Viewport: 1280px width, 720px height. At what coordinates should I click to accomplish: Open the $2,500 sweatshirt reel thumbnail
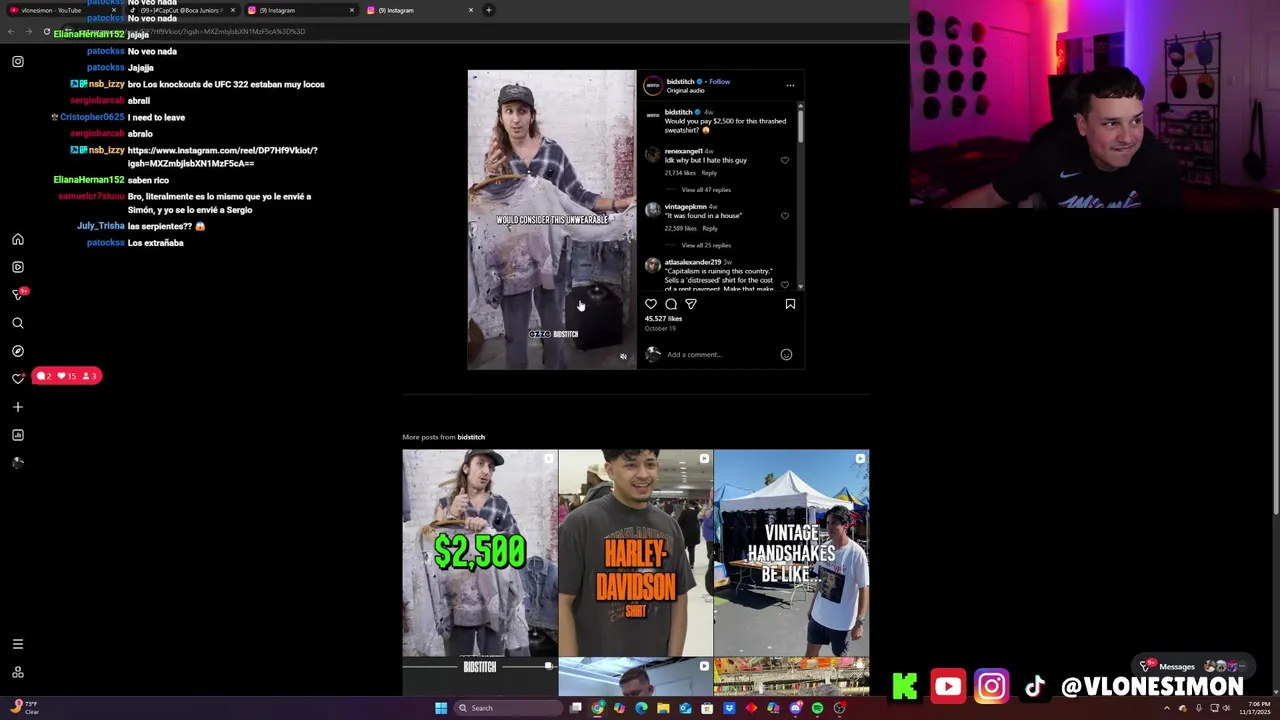(x=480, y=553)
